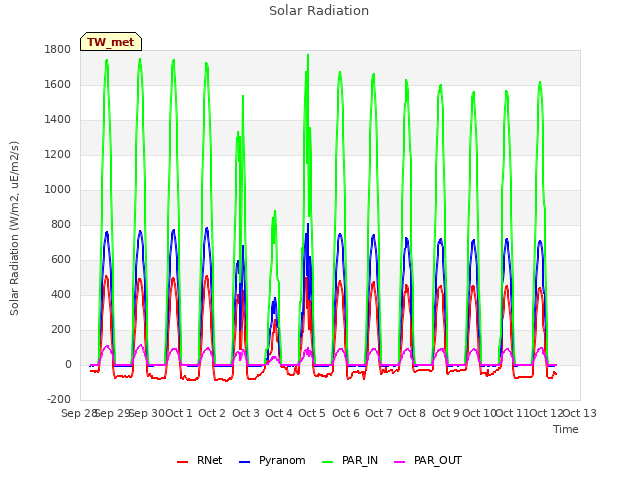Image resolution: width=640 pixels, height=480 pixels.
Task: Click the Oct 13 x-axis date label
Action: (580, 413)
